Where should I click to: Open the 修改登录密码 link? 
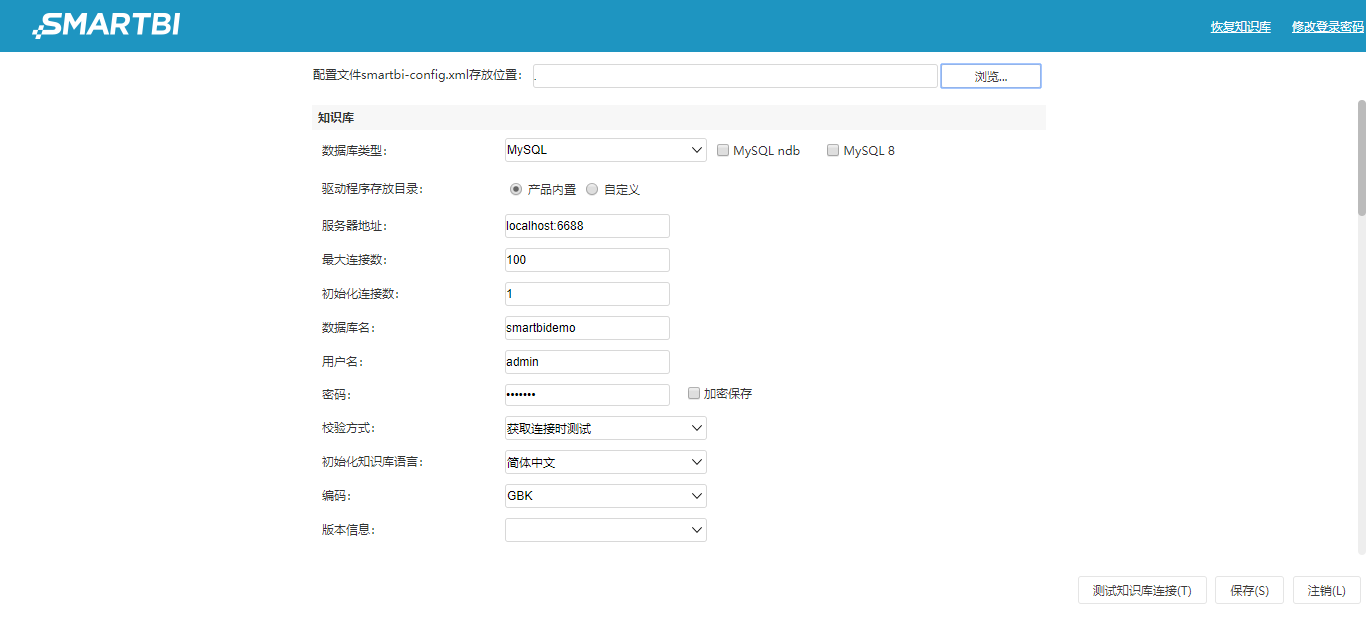1328,27
